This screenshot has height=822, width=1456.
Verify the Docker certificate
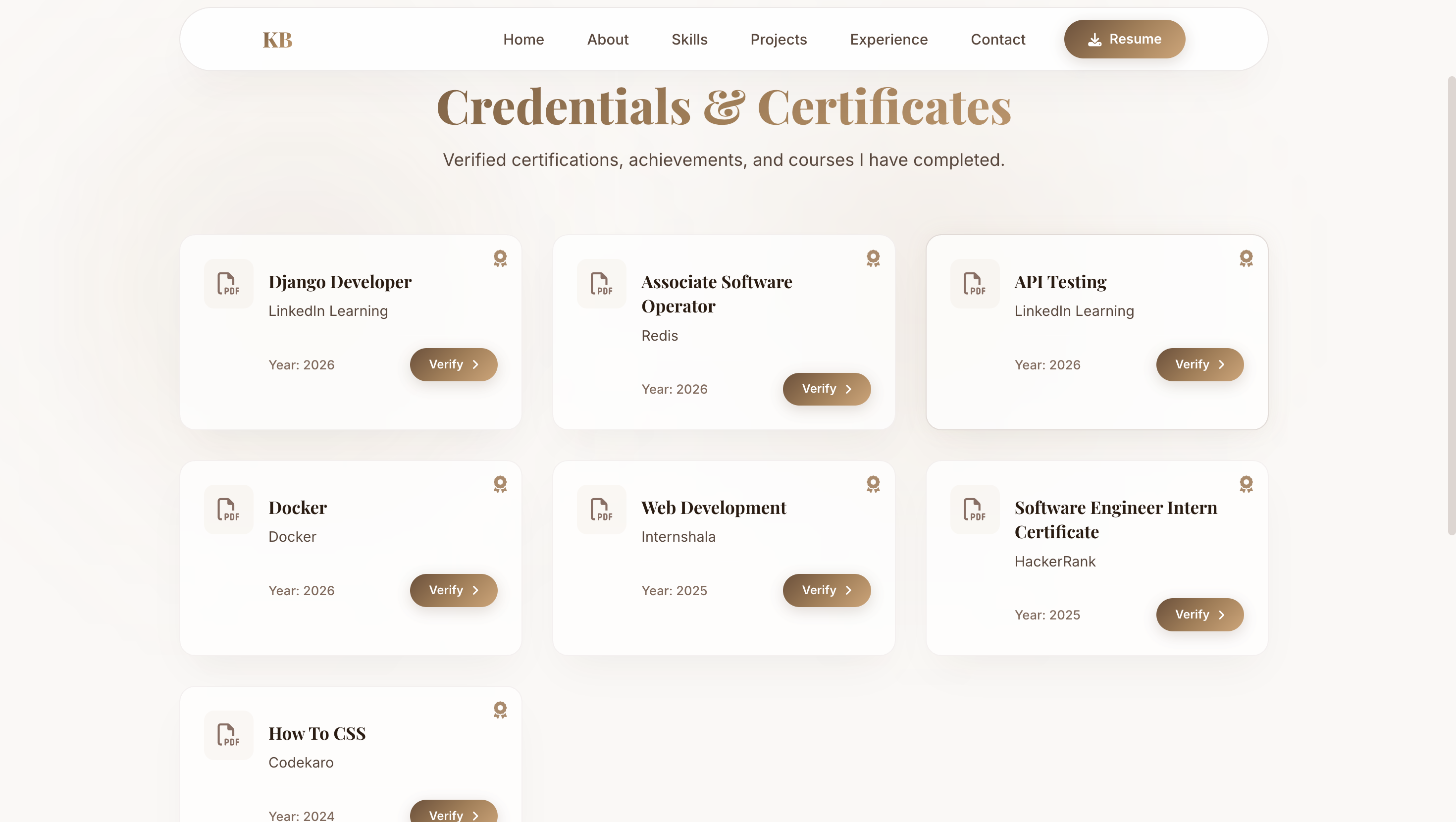pos(453,590)
